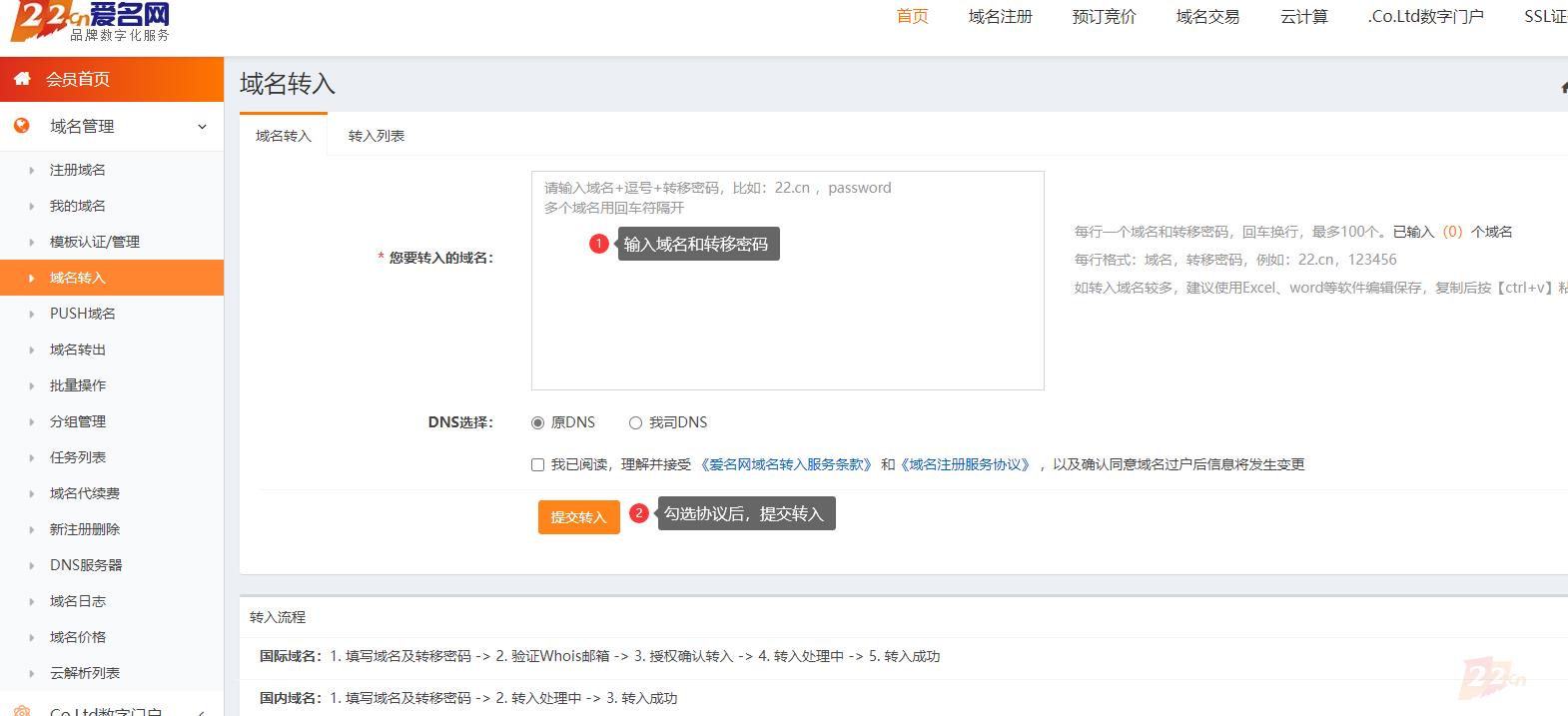
Task: Open the 域名注册服务协议 link
Action: [x=966, y=464]
